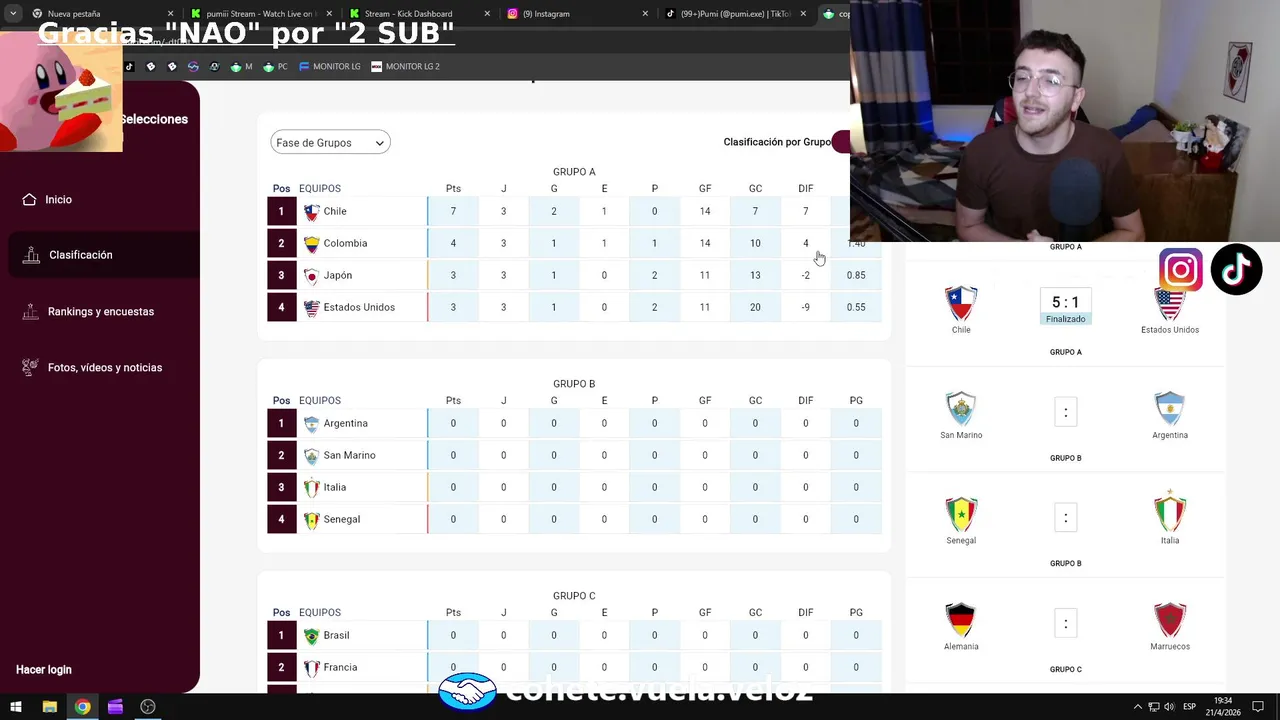Click Pts column header in Grupo A
This screenshot has height=720, width=1280.
tap(453, 188)
